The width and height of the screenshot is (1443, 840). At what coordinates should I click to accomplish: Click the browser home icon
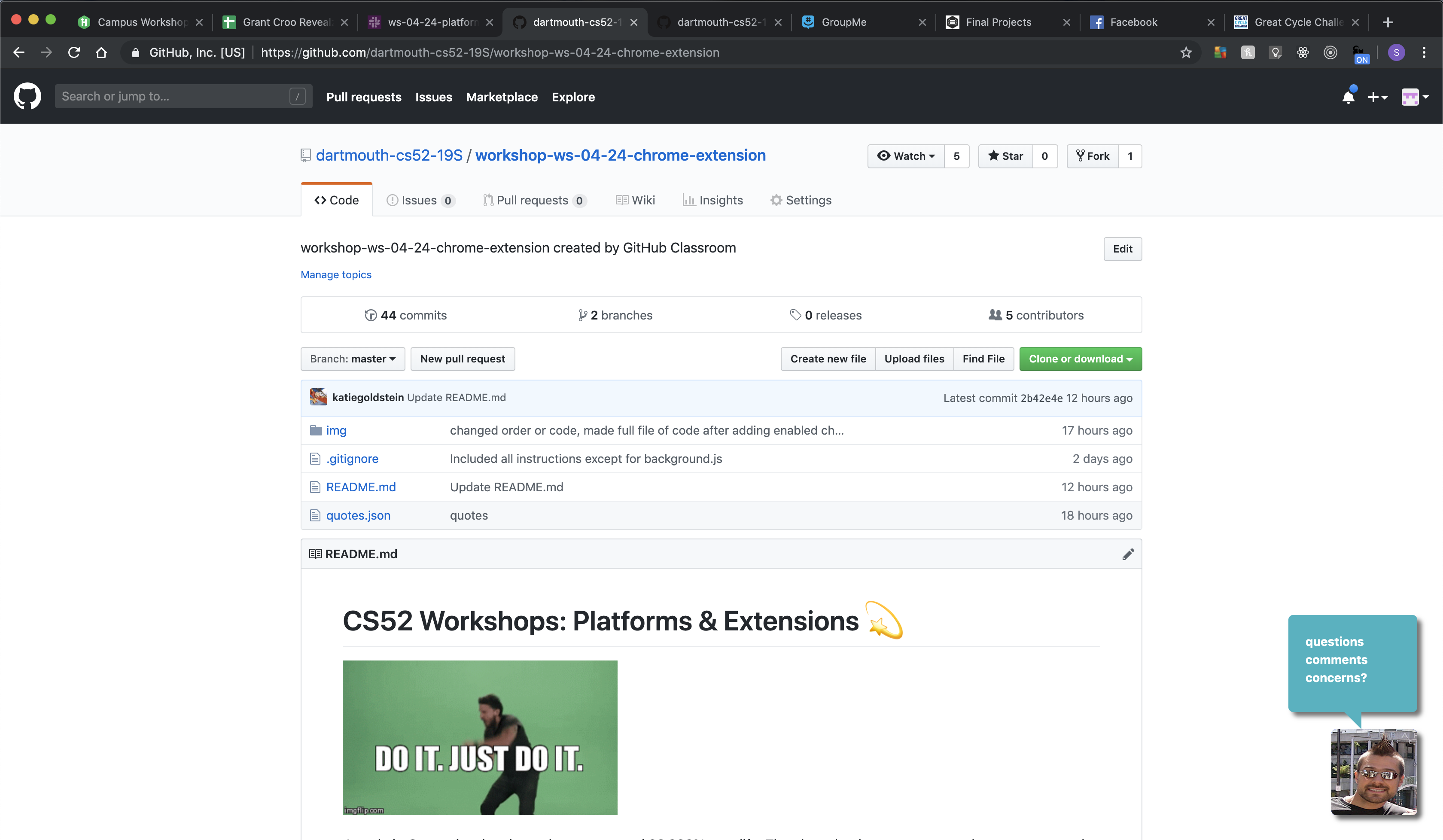101,53
